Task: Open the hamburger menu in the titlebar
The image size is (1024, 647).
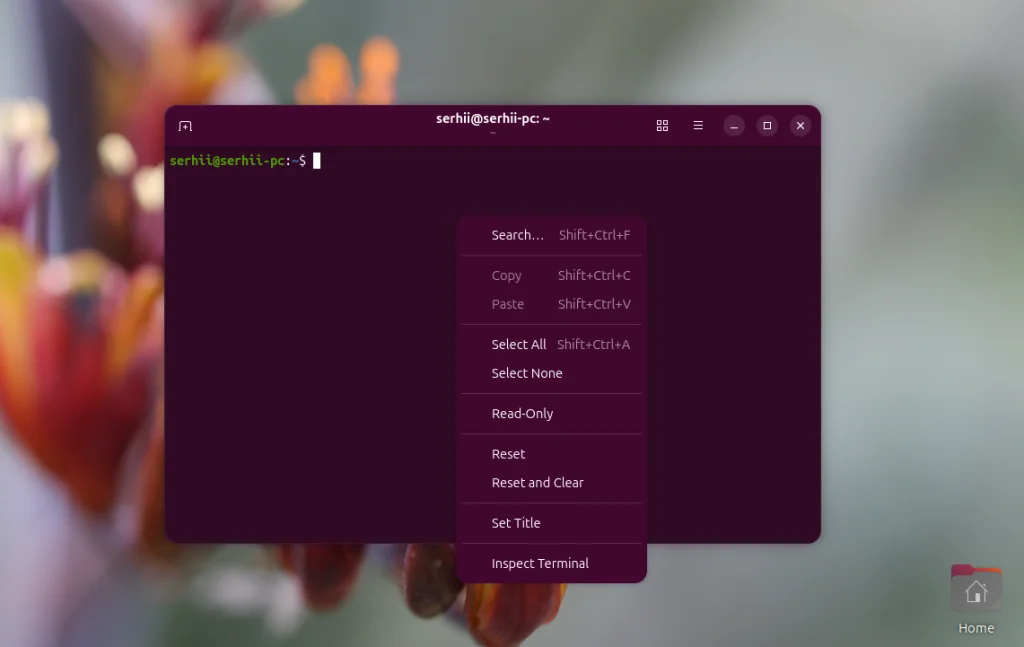Action: tap(698, 125)
